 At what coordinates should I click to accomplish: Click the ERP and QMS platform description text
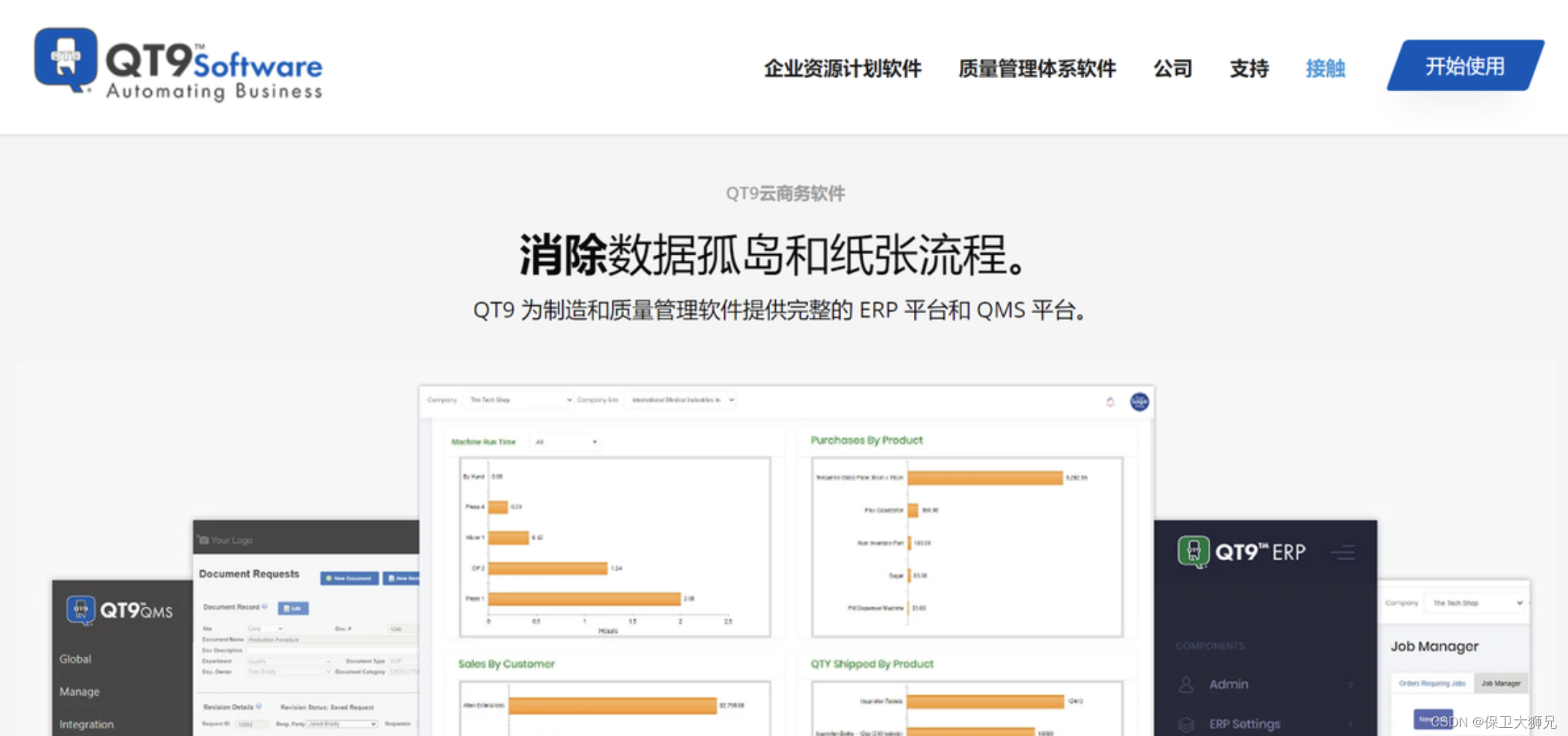coord(780,310)
